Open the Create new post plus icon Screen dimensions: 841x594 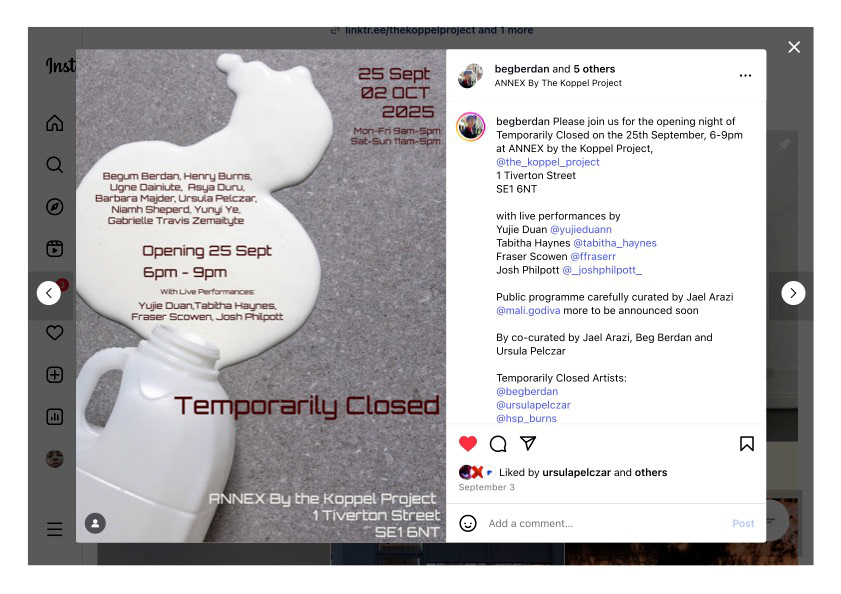pyautogui.click(x=55, y=375)
